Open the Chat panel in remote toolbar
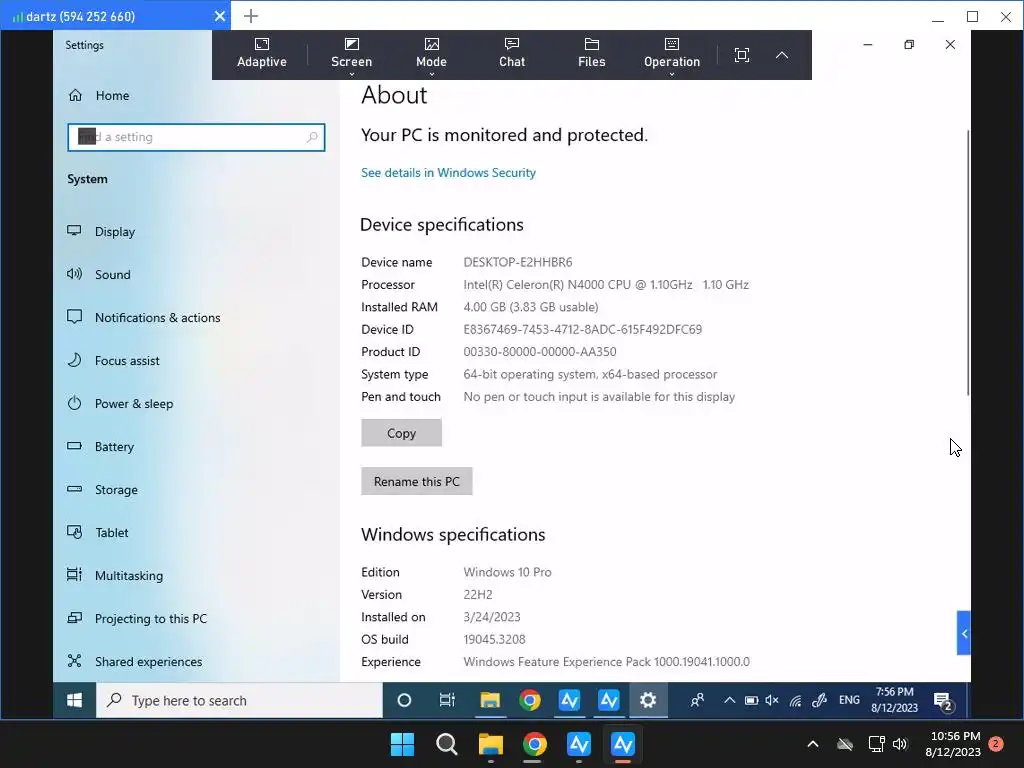The width and height of the screenshot is (1024, 768). click(x=511, y=54)
